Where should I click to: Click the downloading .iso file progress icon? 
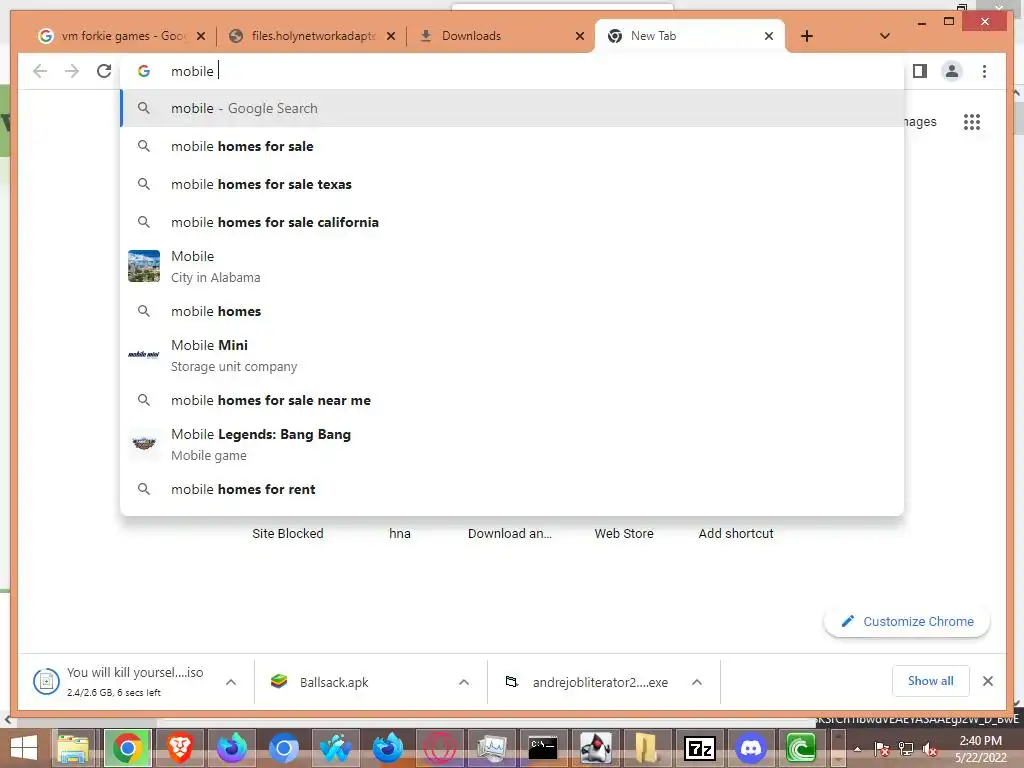point(46,682)
